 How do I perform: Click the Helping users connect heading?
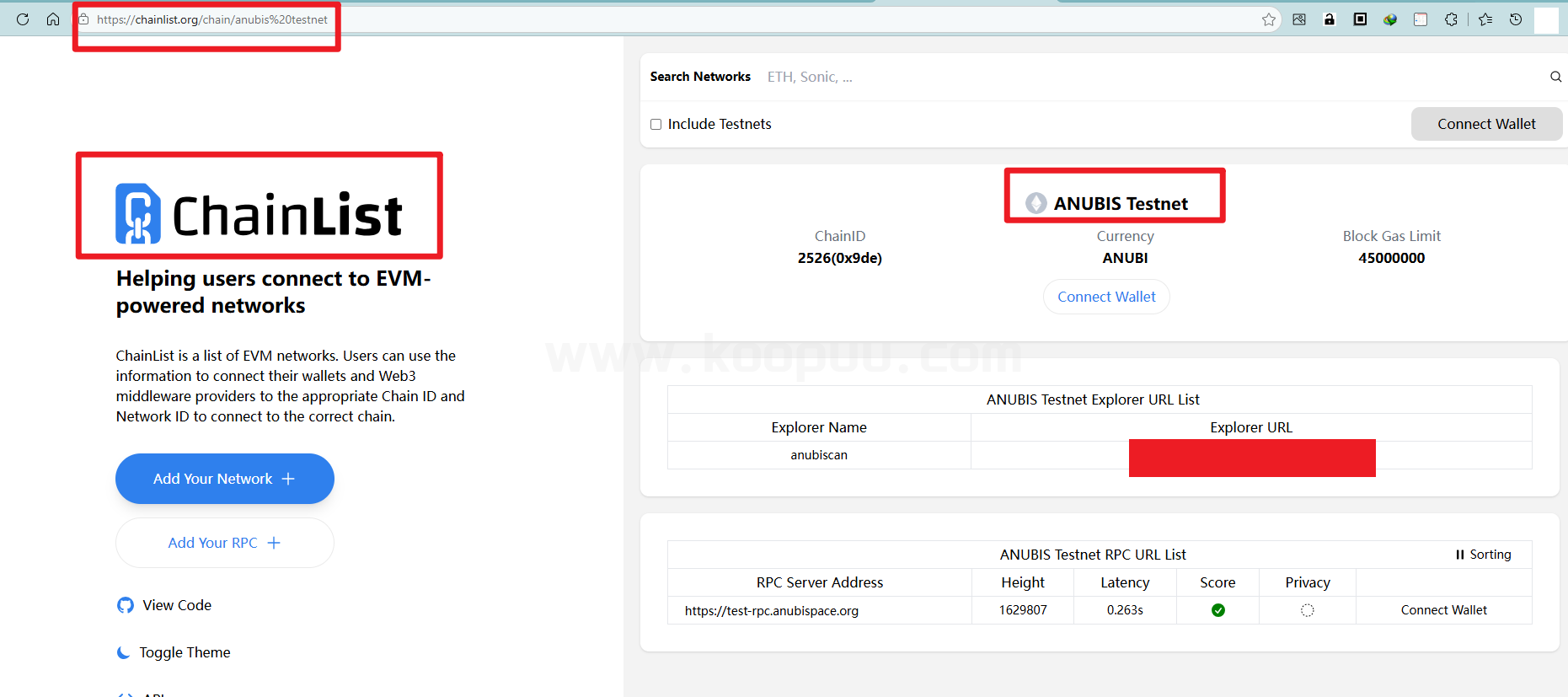(274, 292)
